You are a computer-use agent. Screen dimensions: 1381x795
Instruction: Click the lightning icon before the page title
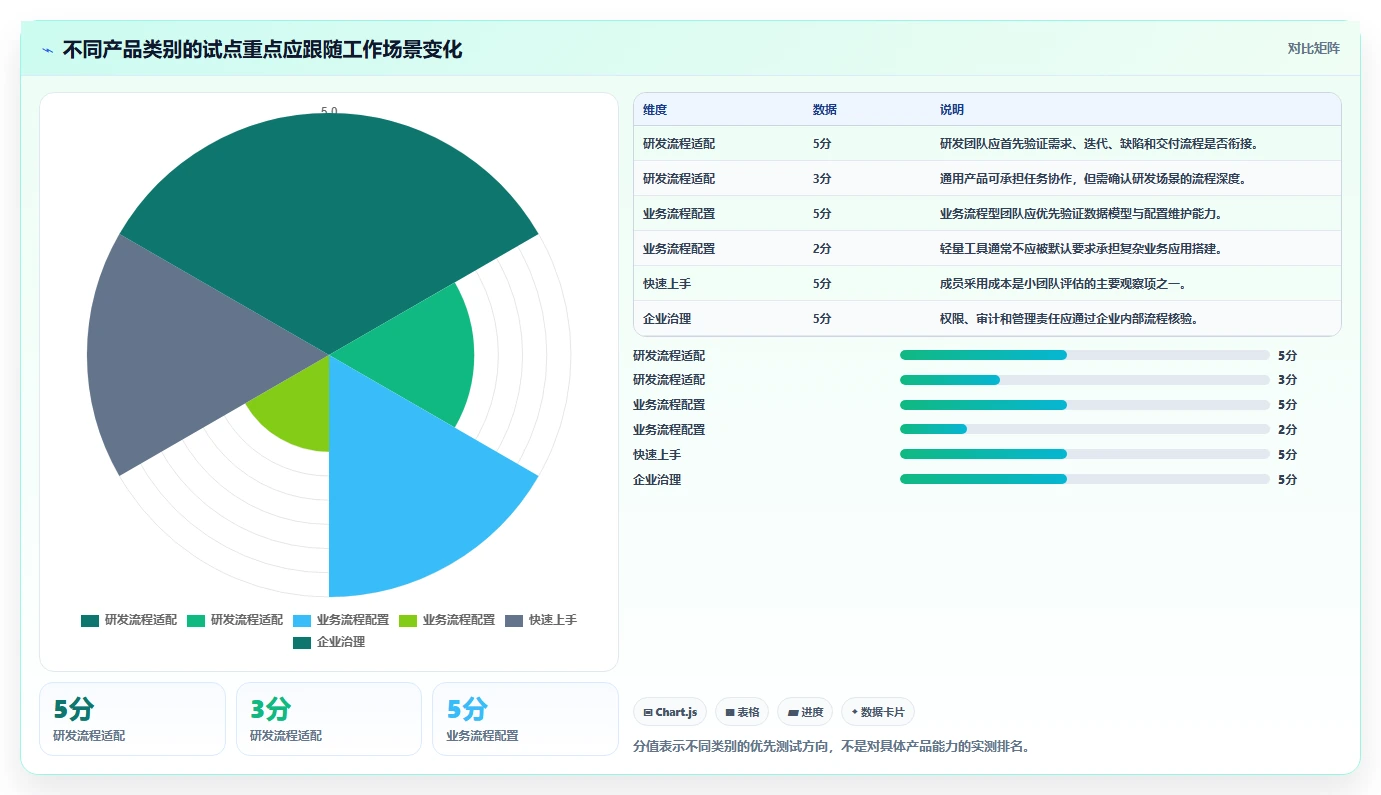(47, 50)
